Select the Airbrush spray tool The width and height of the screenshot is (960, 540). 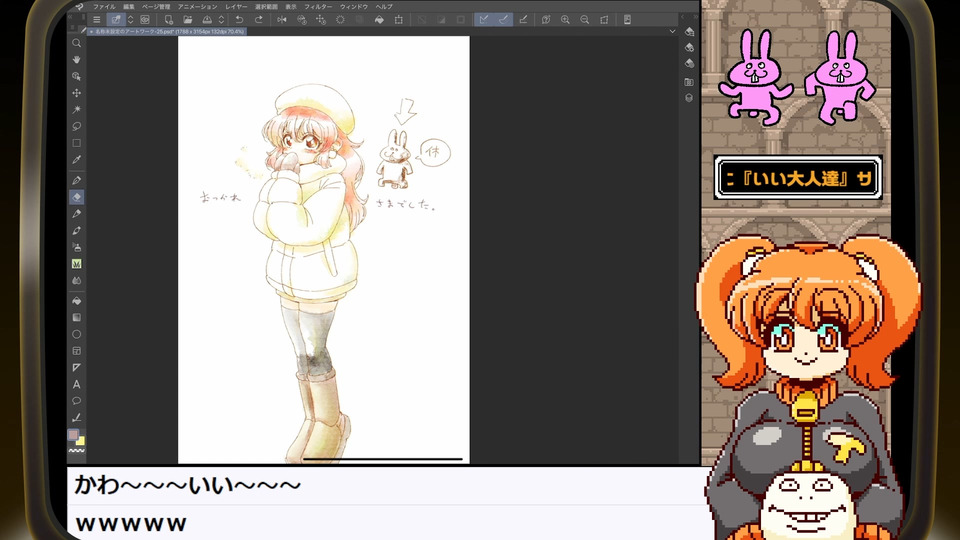77,247
